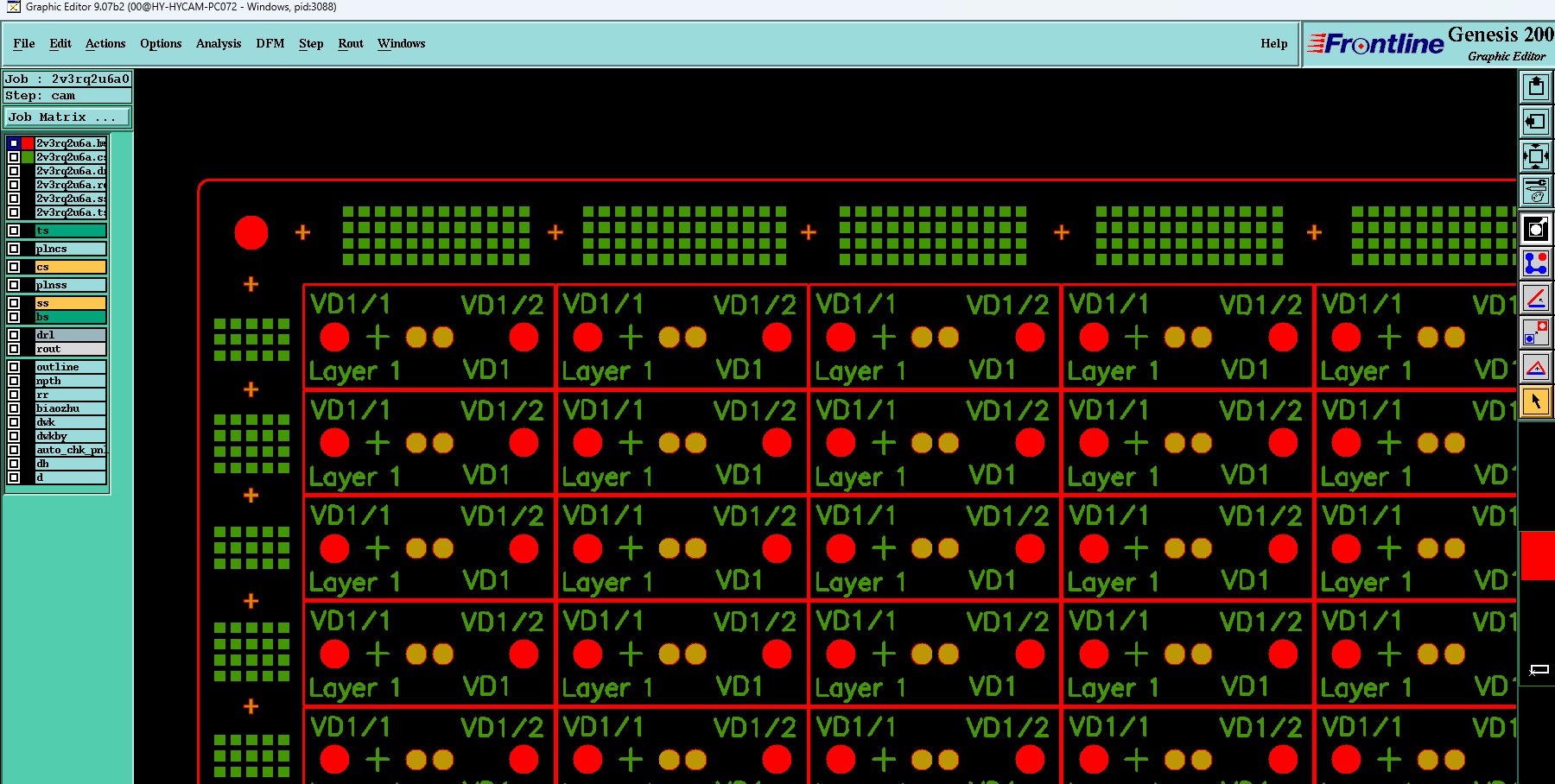This screenshot has width=1555, height=784.
Task: Open the Edit menu
Action: [x=60, y=43]
